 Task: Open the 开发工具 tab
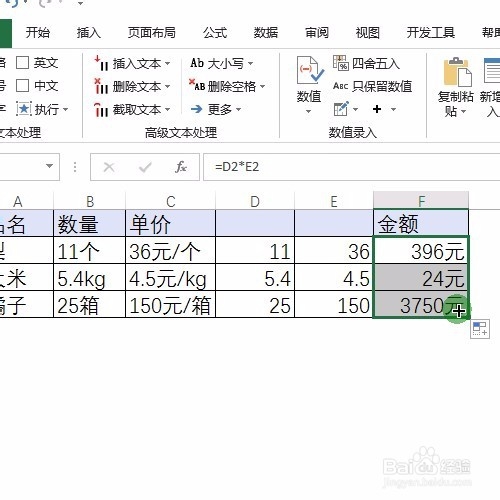[431, 33]
